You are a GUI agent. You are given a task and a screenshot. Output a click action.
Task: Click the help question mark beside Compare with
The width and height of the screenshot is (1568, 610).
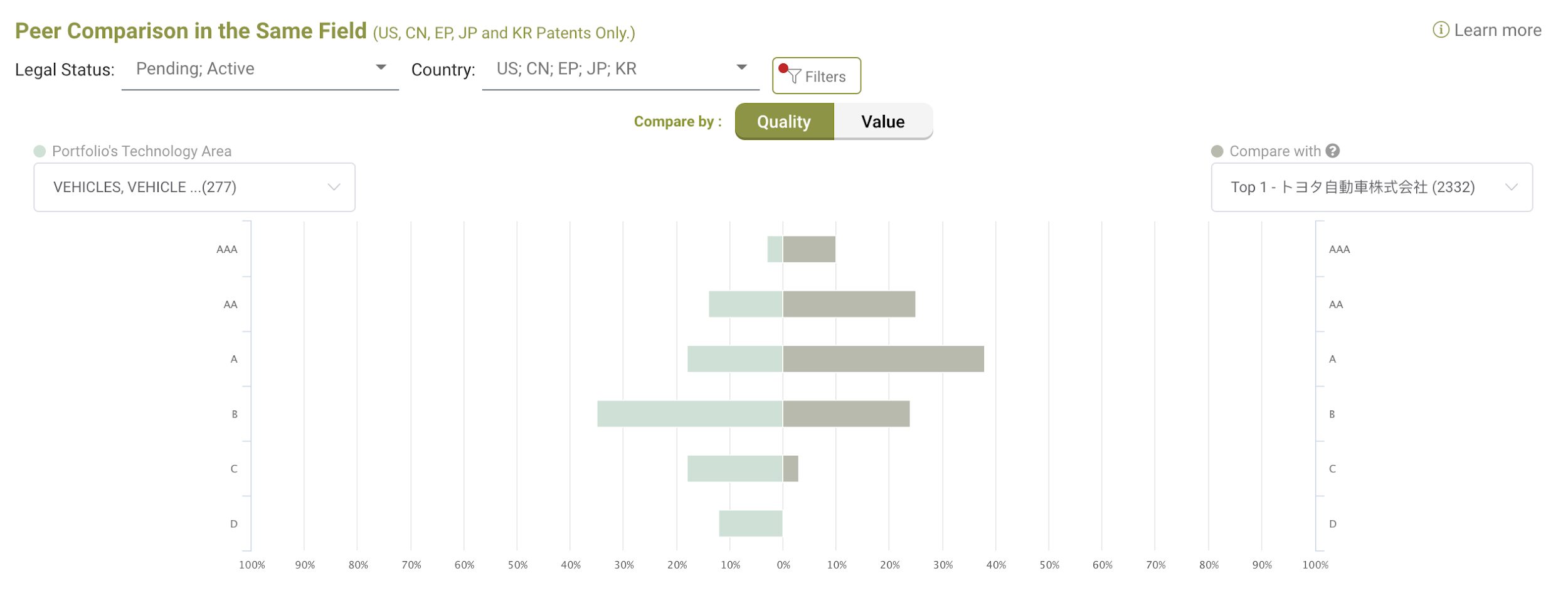(1333, 151)
